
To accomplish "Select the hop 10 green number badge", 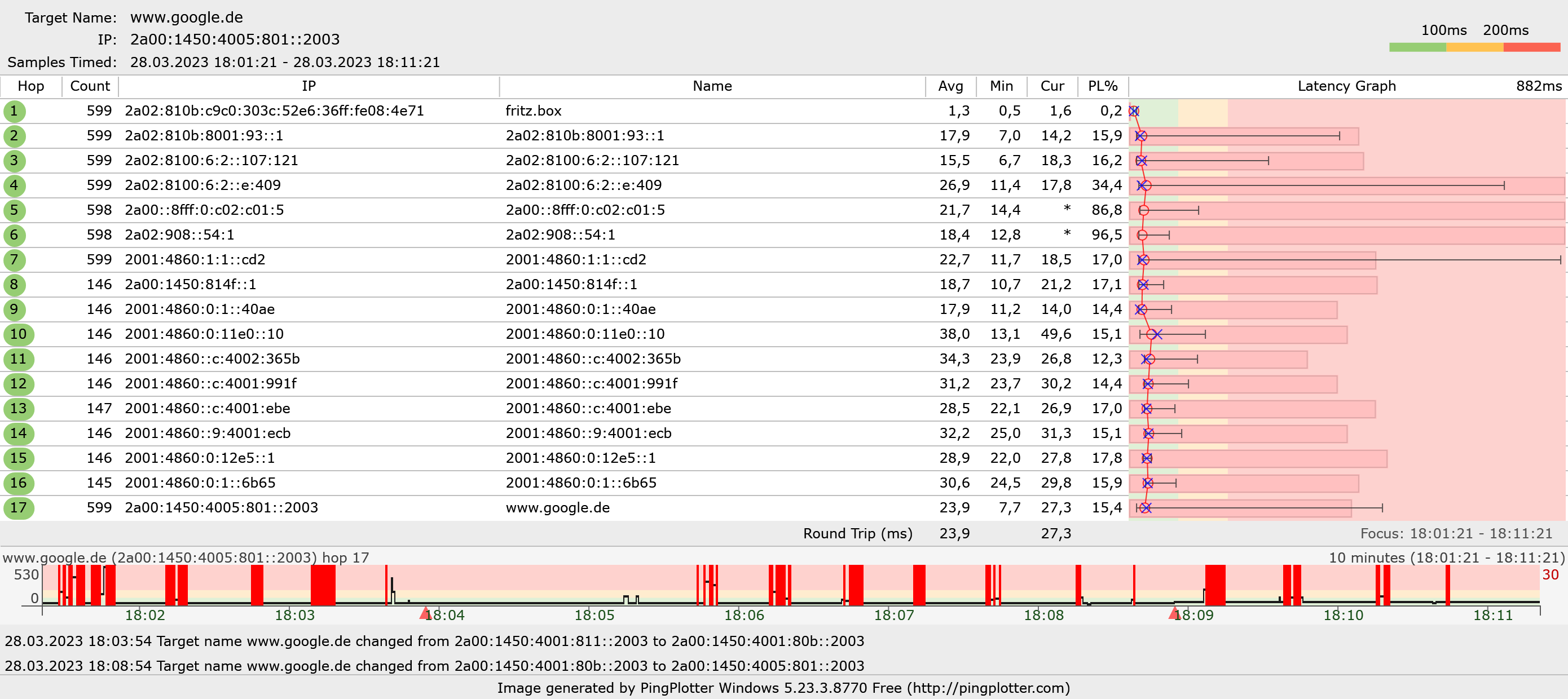I will tap(18, 335).
